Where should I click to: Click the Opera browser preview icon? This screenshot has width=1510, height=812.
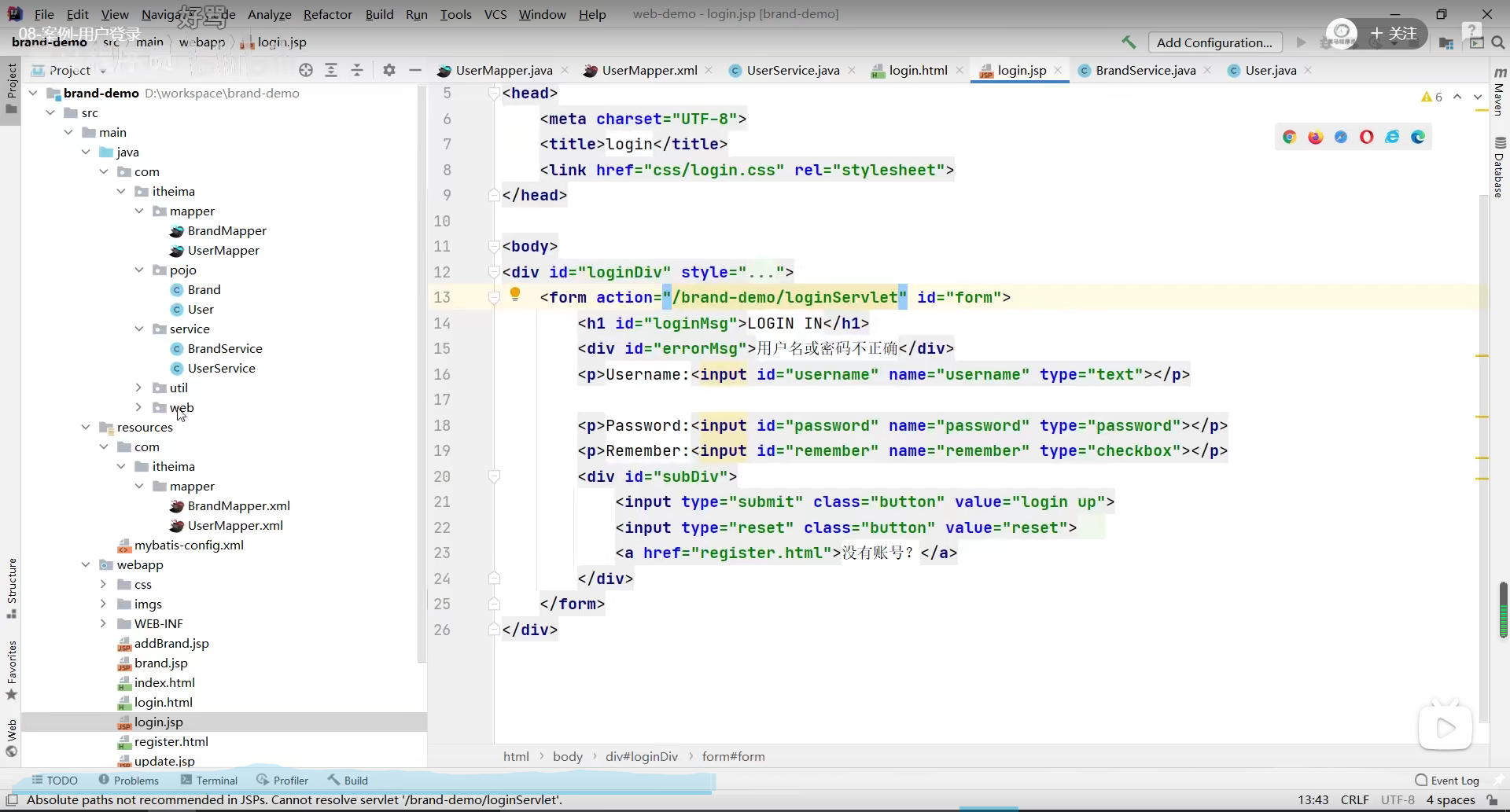[x=1366, y=138]
